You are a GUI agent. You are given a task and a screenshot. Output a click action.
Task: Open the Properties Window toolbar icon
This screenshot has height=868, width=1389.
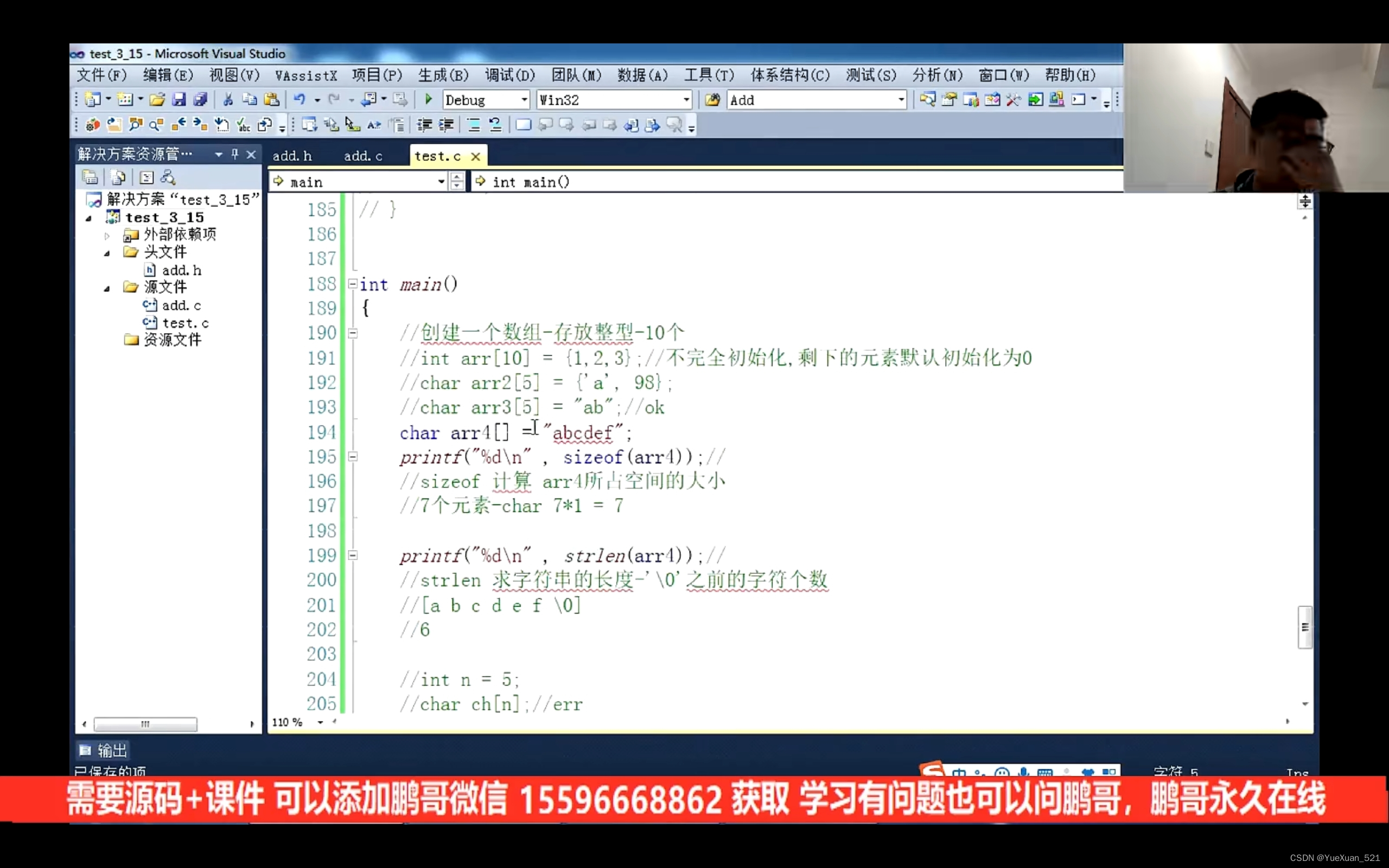pyautogui.click(x=950, y=100)
